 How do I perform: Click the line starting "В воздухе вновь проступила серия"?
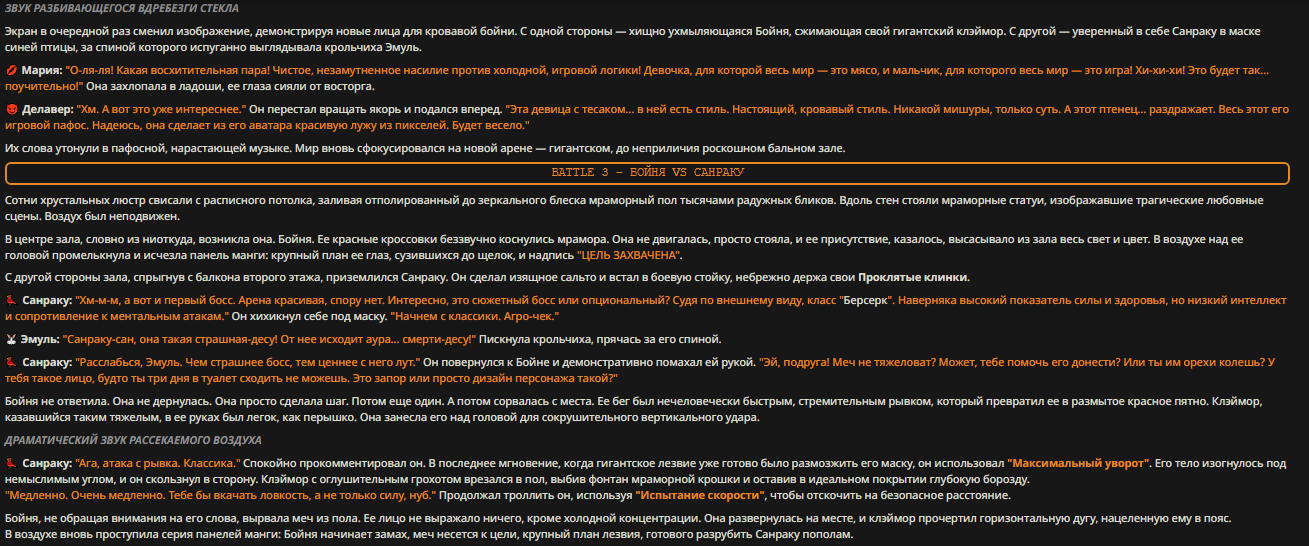click(x=429, y=535)
